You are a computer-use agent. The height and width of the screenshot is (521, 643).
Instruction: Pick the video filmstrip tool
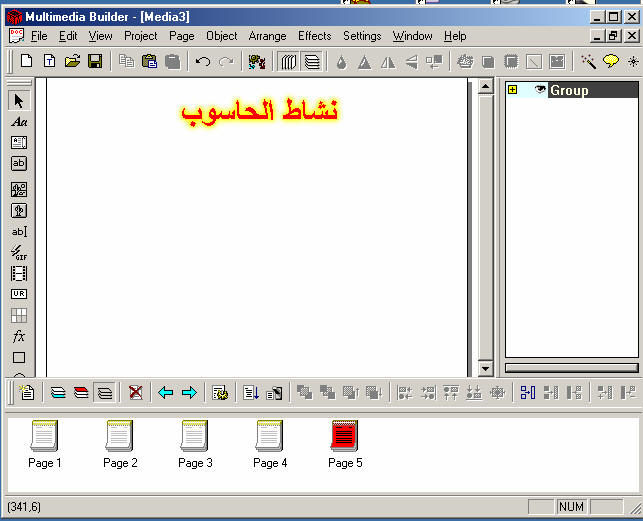(19, 274)
